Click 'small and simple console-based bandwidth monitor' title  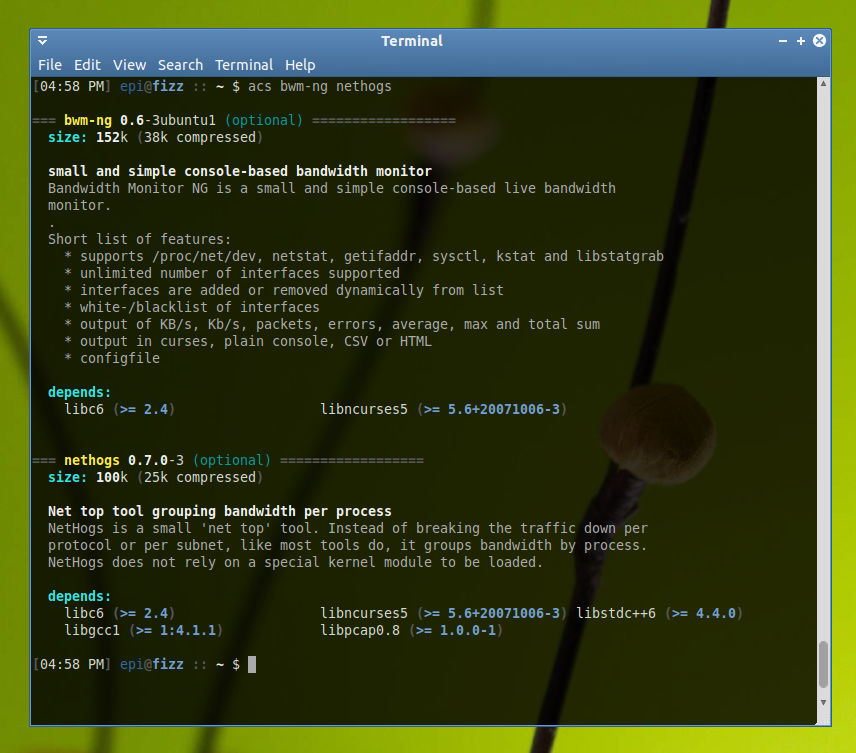click(x=240, y=171)
